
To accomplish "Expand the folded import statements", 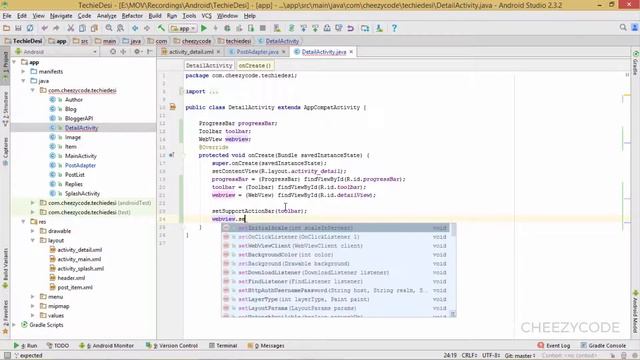I will (182, 91).
